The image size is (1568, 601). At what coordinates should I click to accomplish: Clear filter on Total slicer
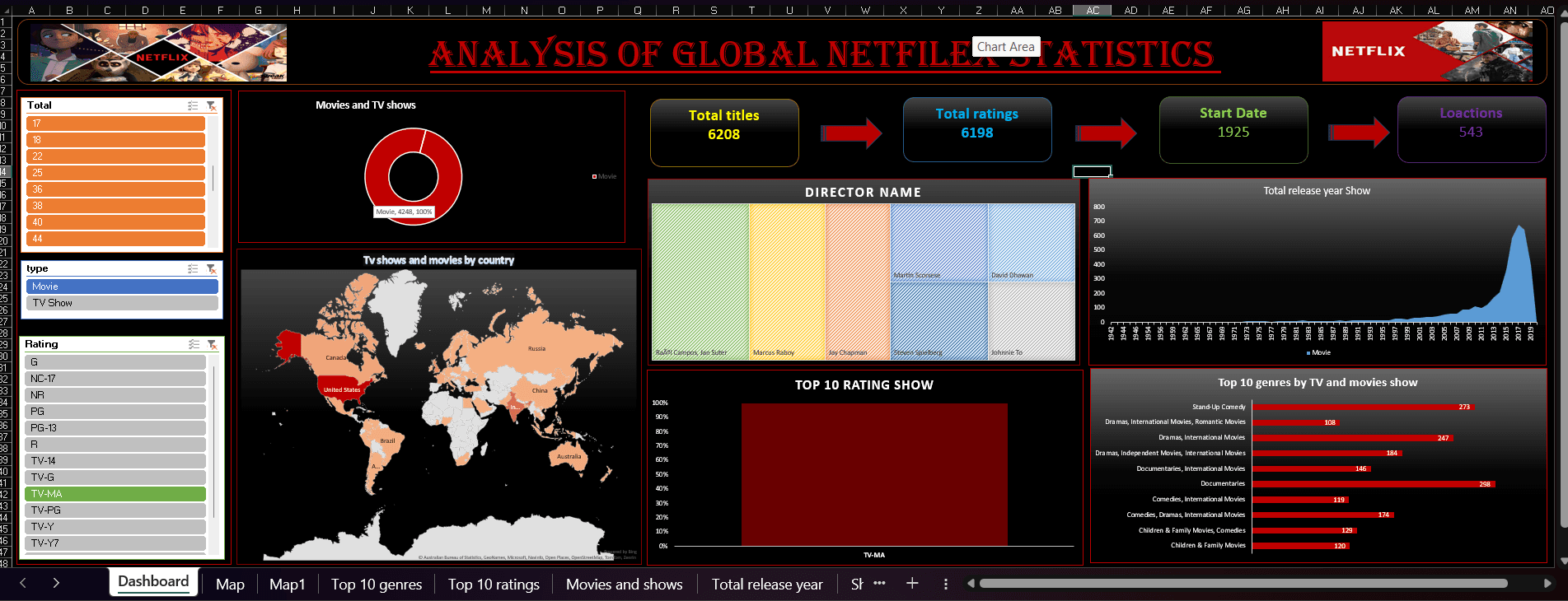point(211,105)
